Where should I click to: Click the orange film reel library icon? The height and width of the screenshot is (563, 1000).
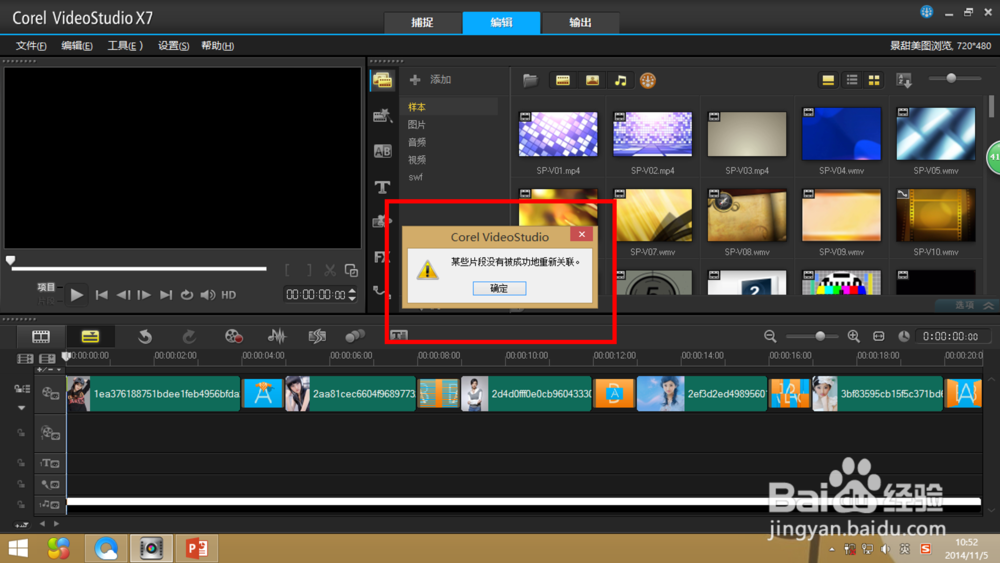648,80
